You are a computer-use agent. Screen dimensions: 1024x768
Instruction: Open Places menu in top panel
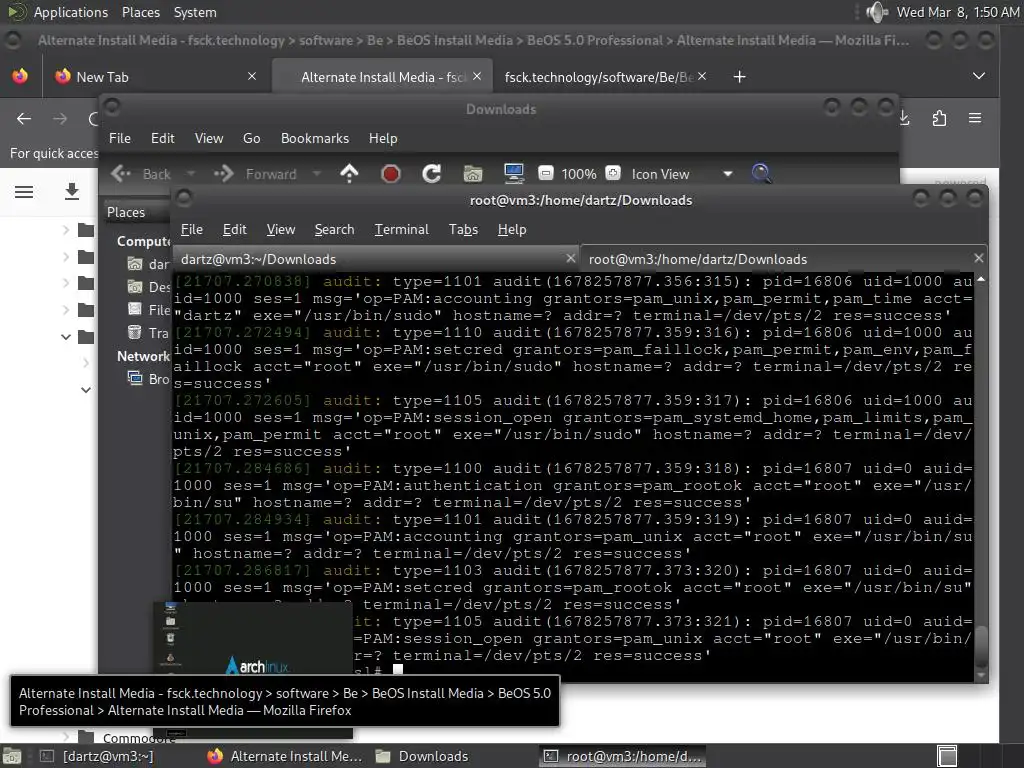(x=140, y=12)
